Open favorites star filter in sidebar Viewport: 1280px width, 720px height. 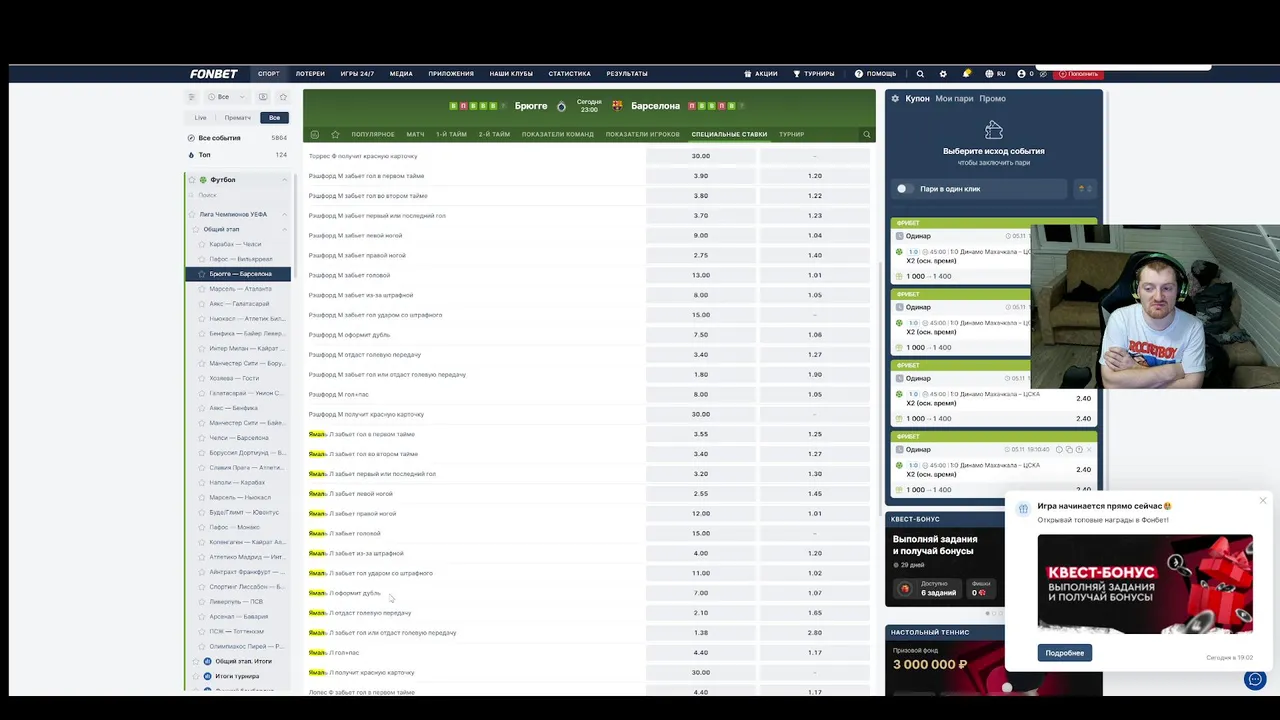[283, 97]
